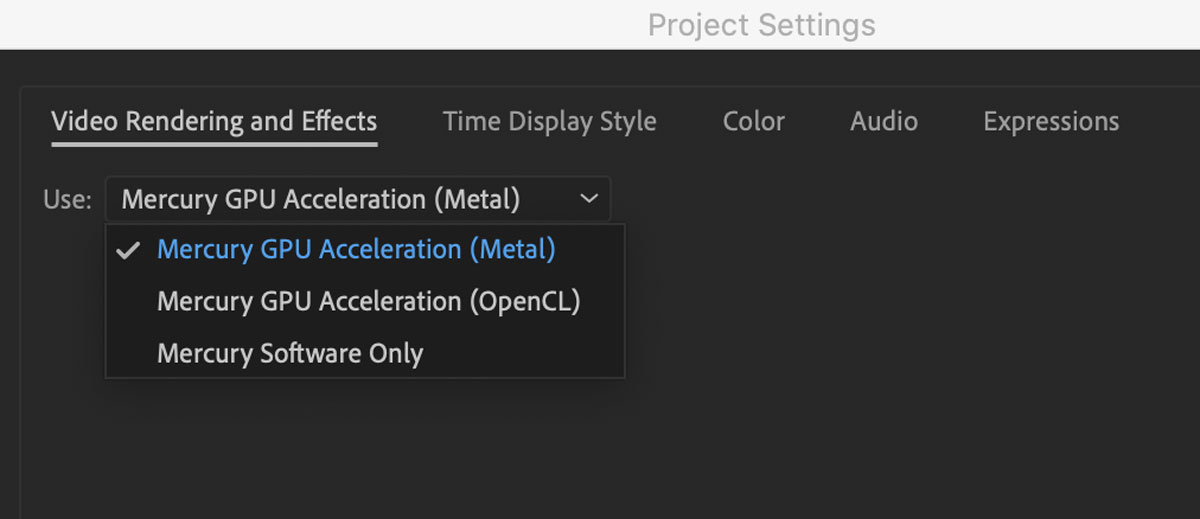Select the Video Rendering and Effects tab
The width and height of the screenshot is (1200, 519).
(x=214, y=122)
